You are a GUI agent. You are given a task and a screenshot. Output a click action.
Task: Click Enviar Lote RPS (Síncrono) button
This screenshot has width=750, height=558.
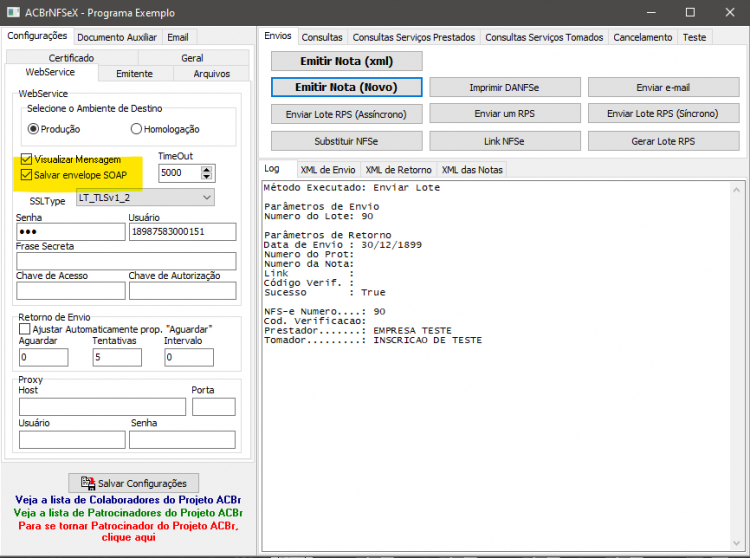[663, 114]
